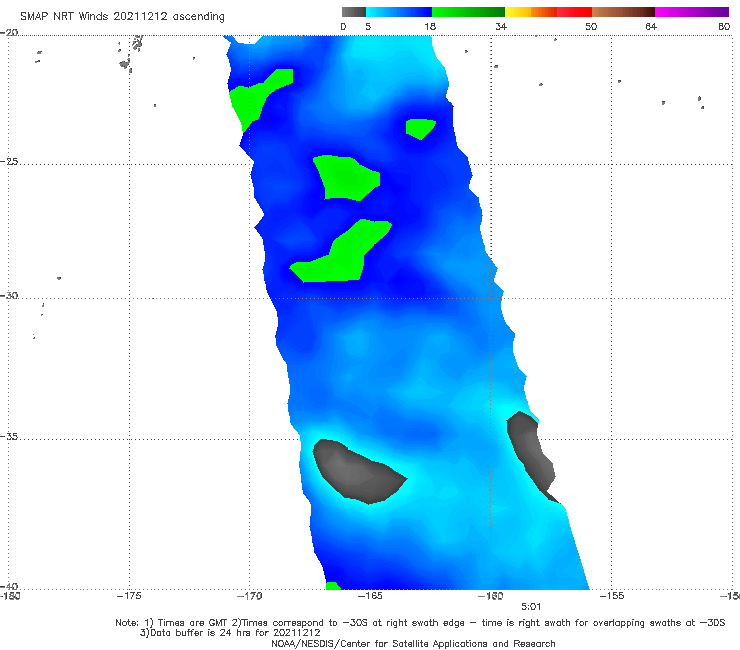The height and width of the screenshot is (650, 740).
Task: Click the colorbar tick label "5"
Action: coord(368,26)
